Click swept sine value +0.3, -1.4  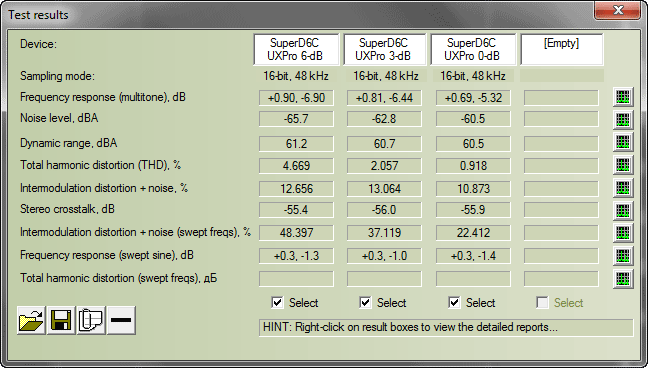473,256
